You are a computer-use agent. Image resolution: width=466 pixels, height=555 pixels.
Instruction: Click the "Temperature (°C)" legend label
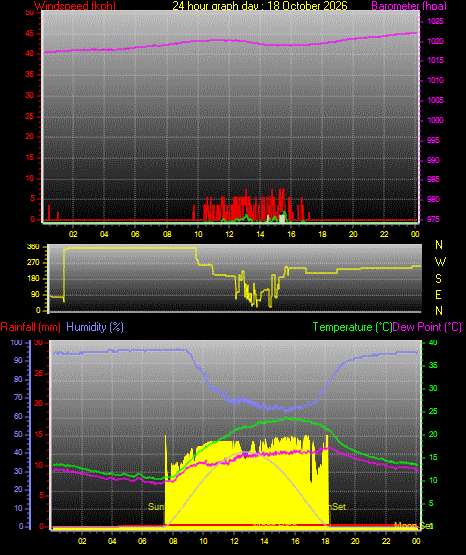tap(352, 327)
